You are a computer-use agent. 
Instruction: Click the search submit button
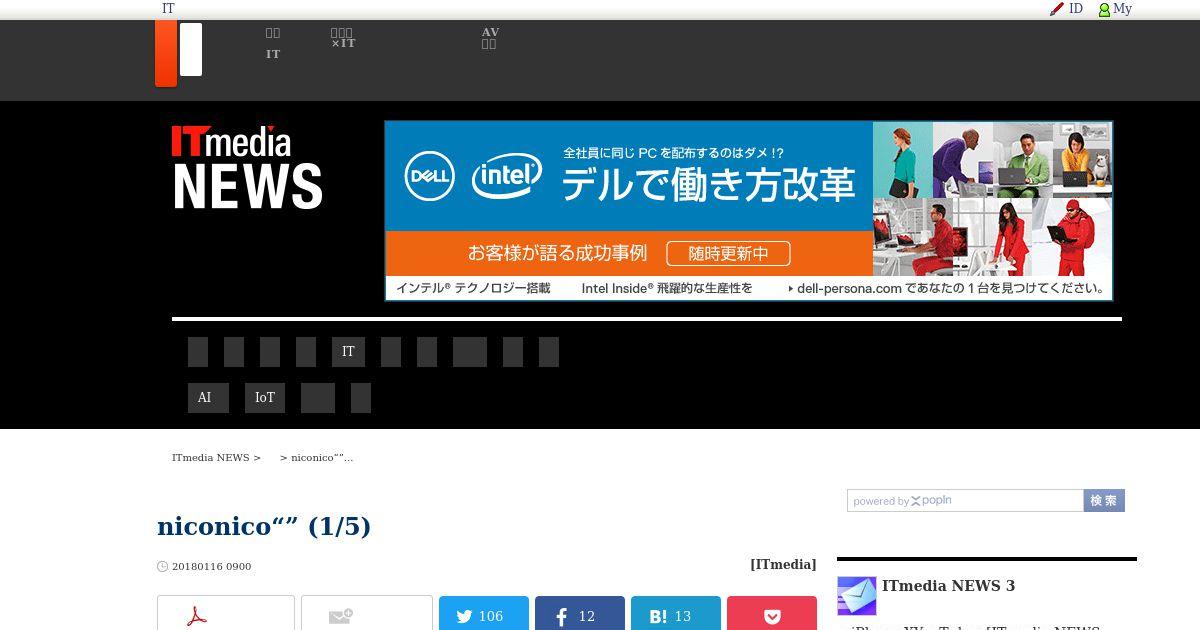1104,501
